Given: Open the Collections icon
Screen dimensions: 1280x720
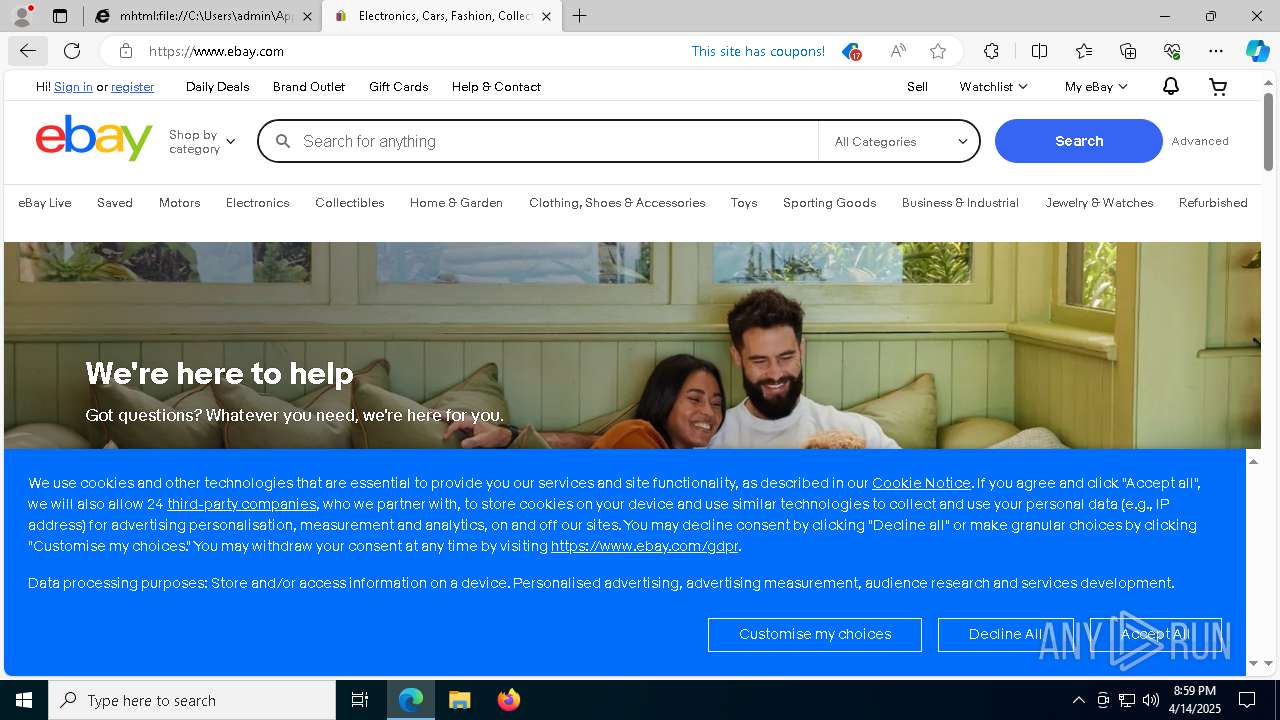Looking at the screenshot, I should (x=1128, y=51).
